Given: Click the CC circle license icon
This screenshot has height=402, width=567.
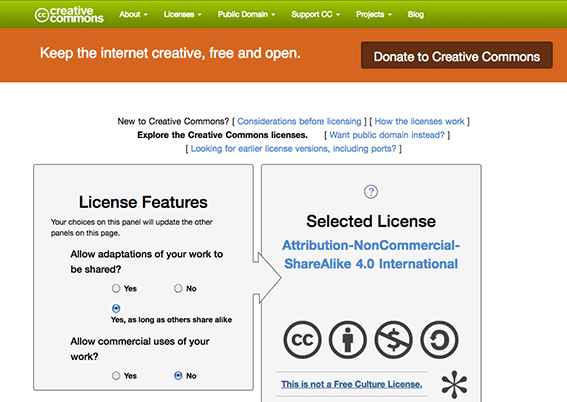Looking at the screenshot, I should point(302,340).
